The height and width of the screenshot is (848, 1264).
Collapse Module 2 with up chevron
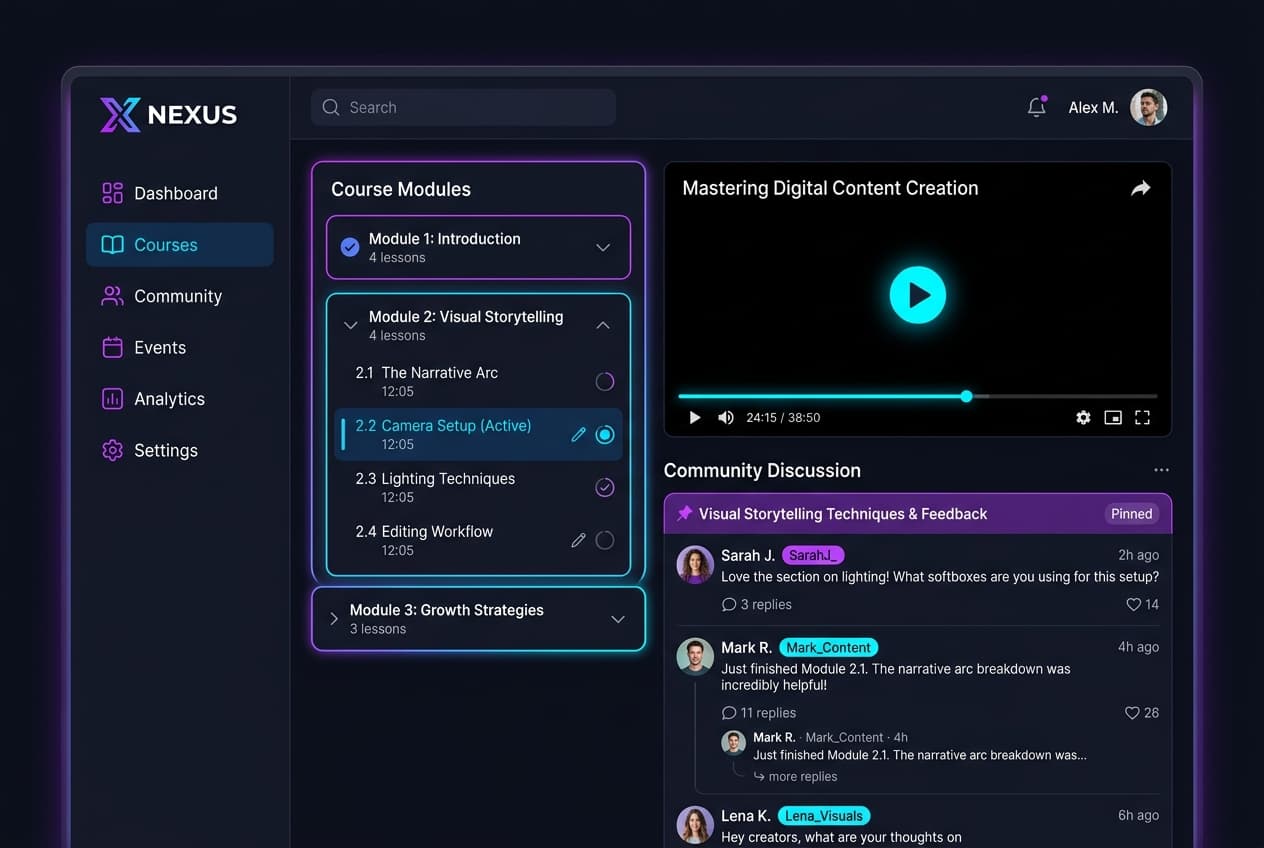[x=603, y=325]
